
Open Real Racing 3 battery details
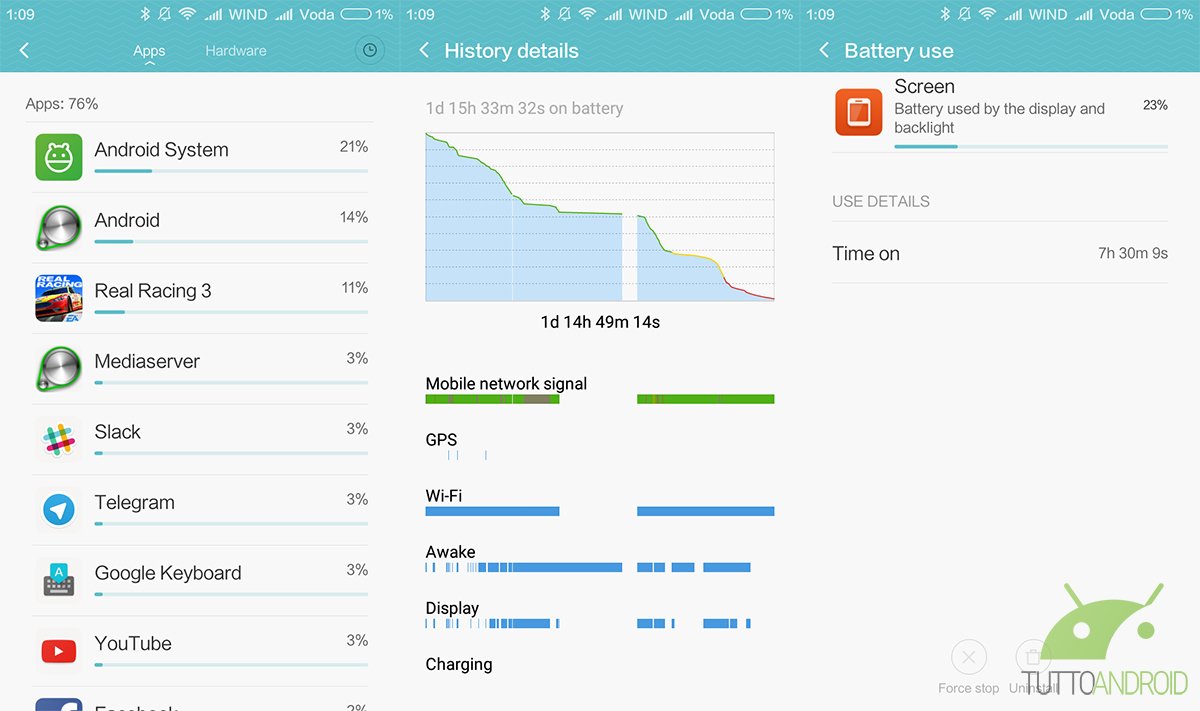pos(200,298)
